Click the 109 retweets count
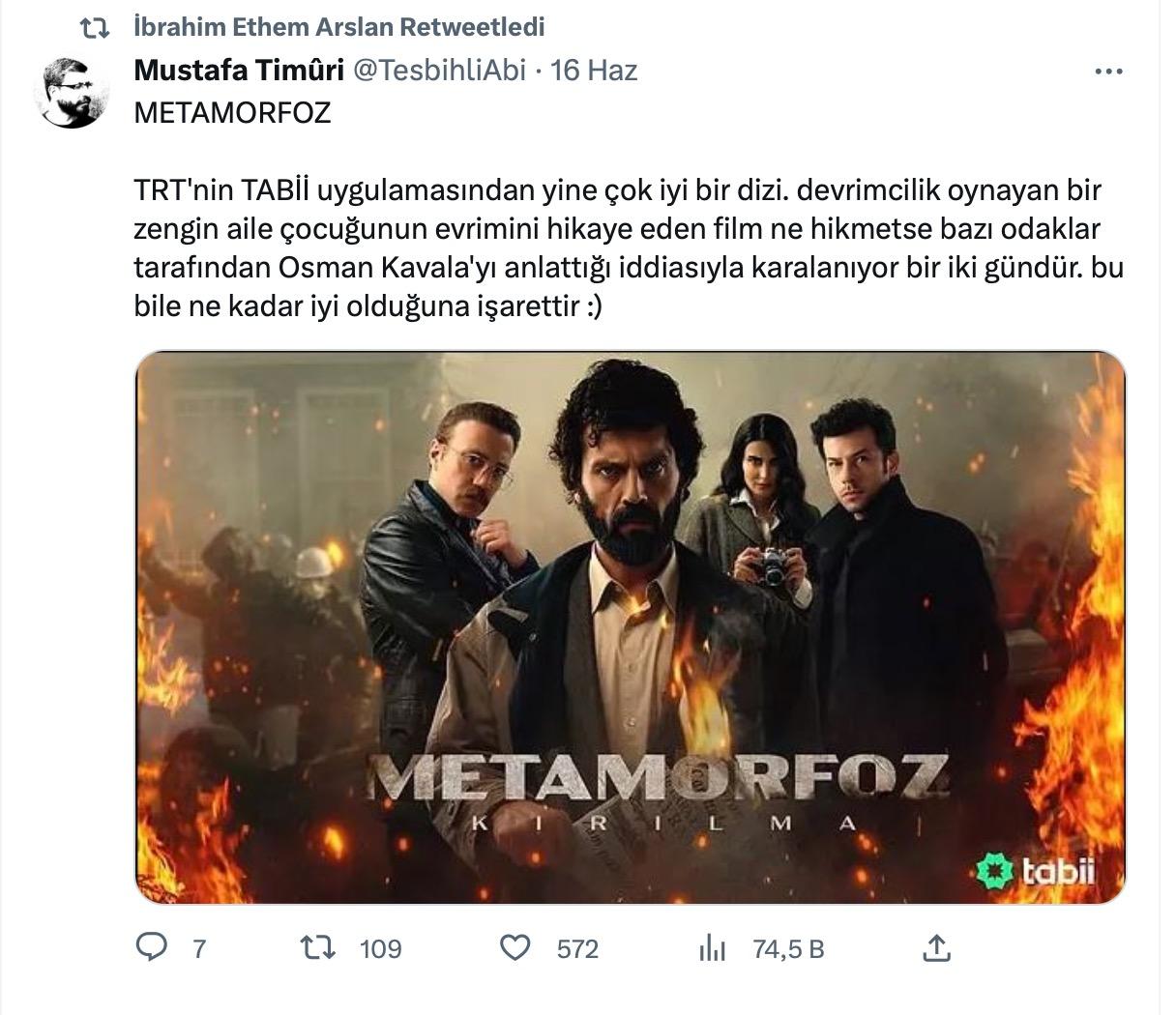Image resolution: width=1176 pixels, height=1015 pixels. tap(380, 949)
